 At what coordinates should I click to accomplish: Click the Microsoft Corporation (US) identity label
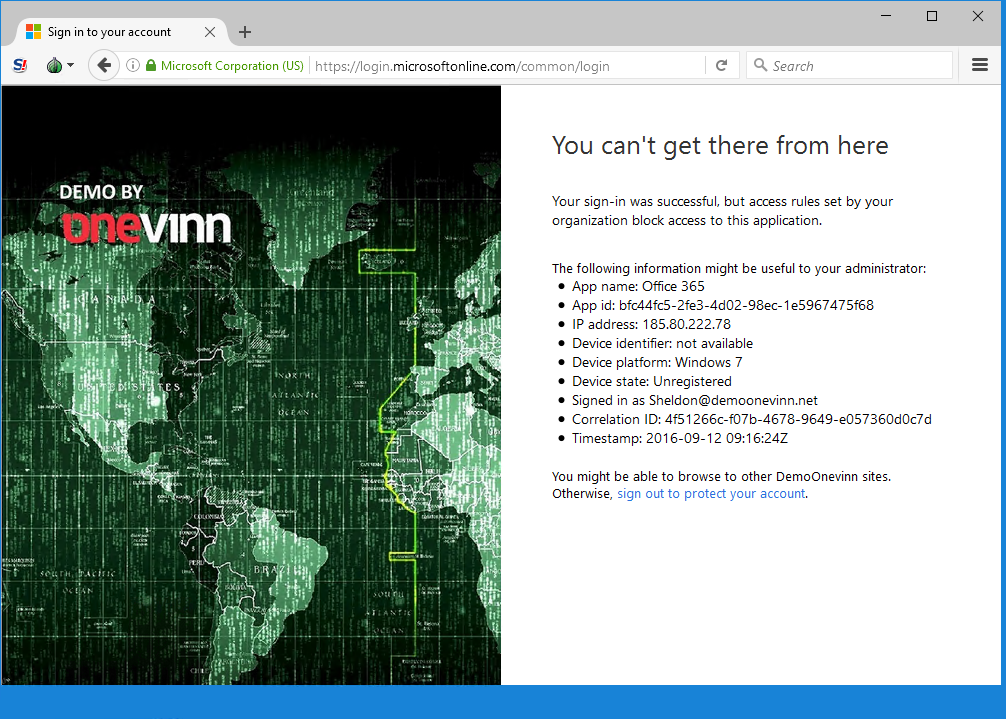click(232, 66)
